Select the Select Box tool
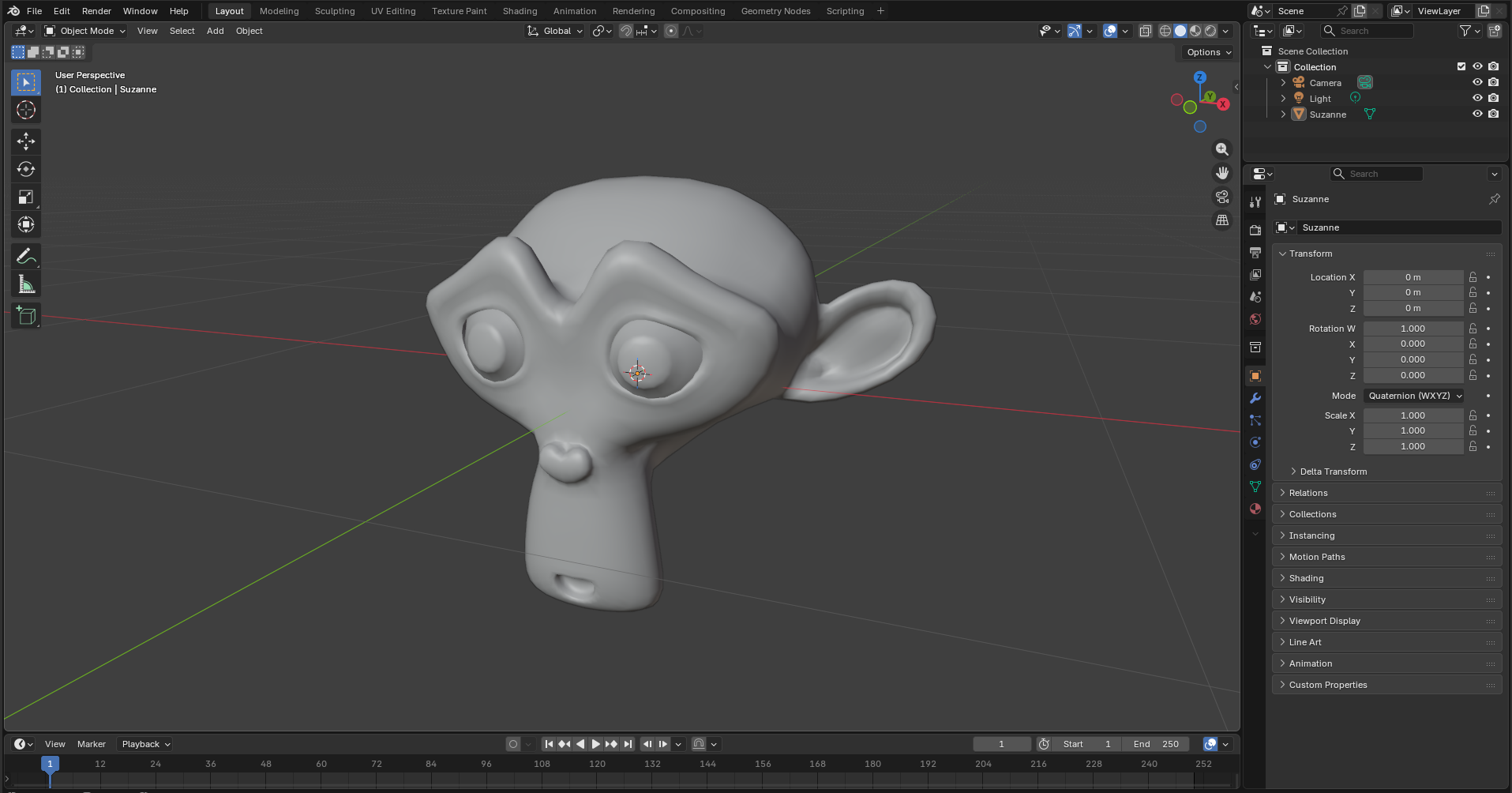Image resolution: width=1512 pixels, height=793 pixels. pos(26,82)
